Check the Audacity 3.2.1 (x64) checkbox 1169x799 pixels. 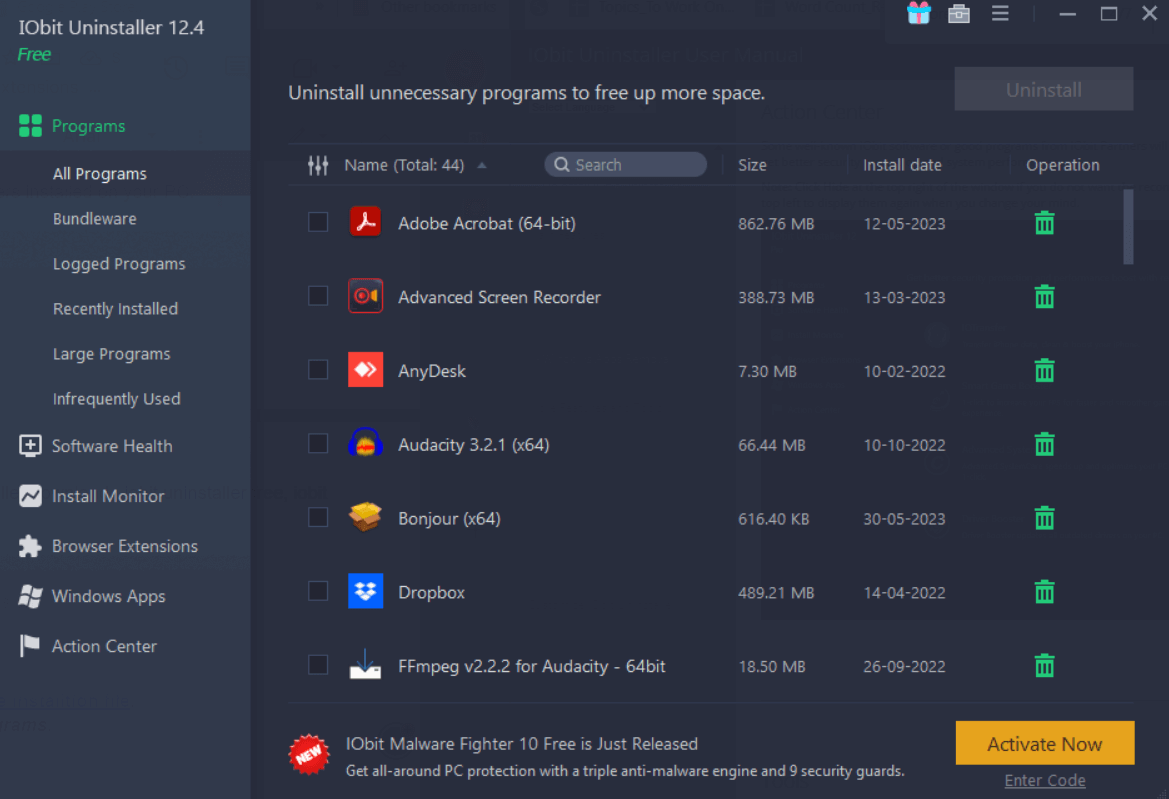pyautogui.click(x=318, y=443)
